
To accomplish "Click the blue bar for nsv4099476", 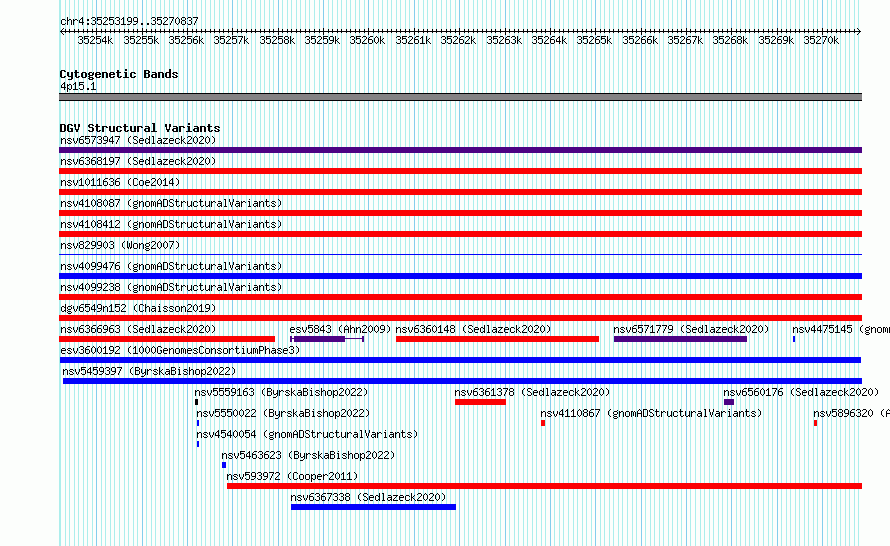I will pos(460,276).
